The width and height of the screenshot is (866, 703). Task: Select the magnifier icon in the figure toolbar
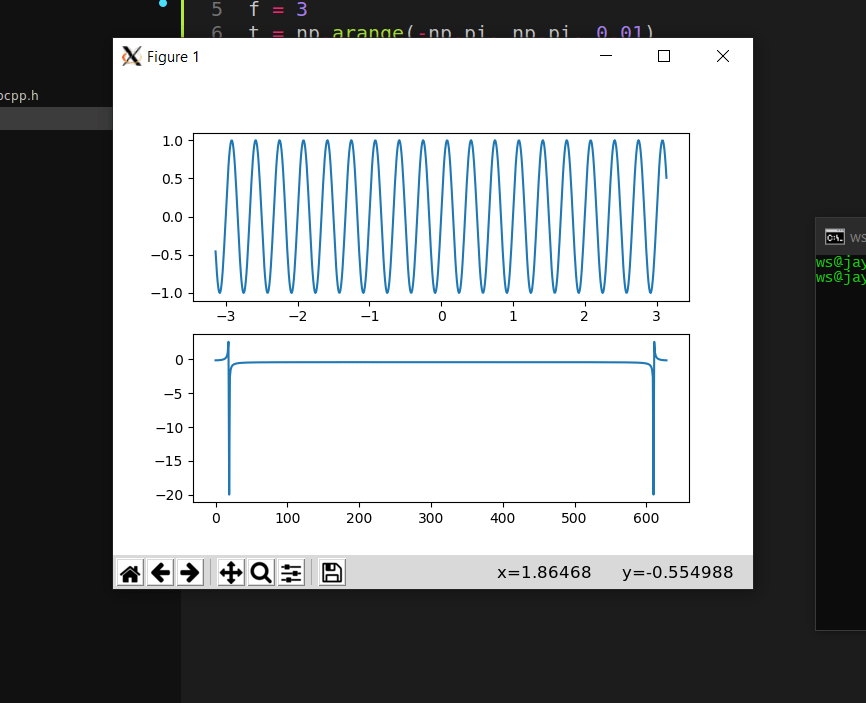(x=260, y=572)
